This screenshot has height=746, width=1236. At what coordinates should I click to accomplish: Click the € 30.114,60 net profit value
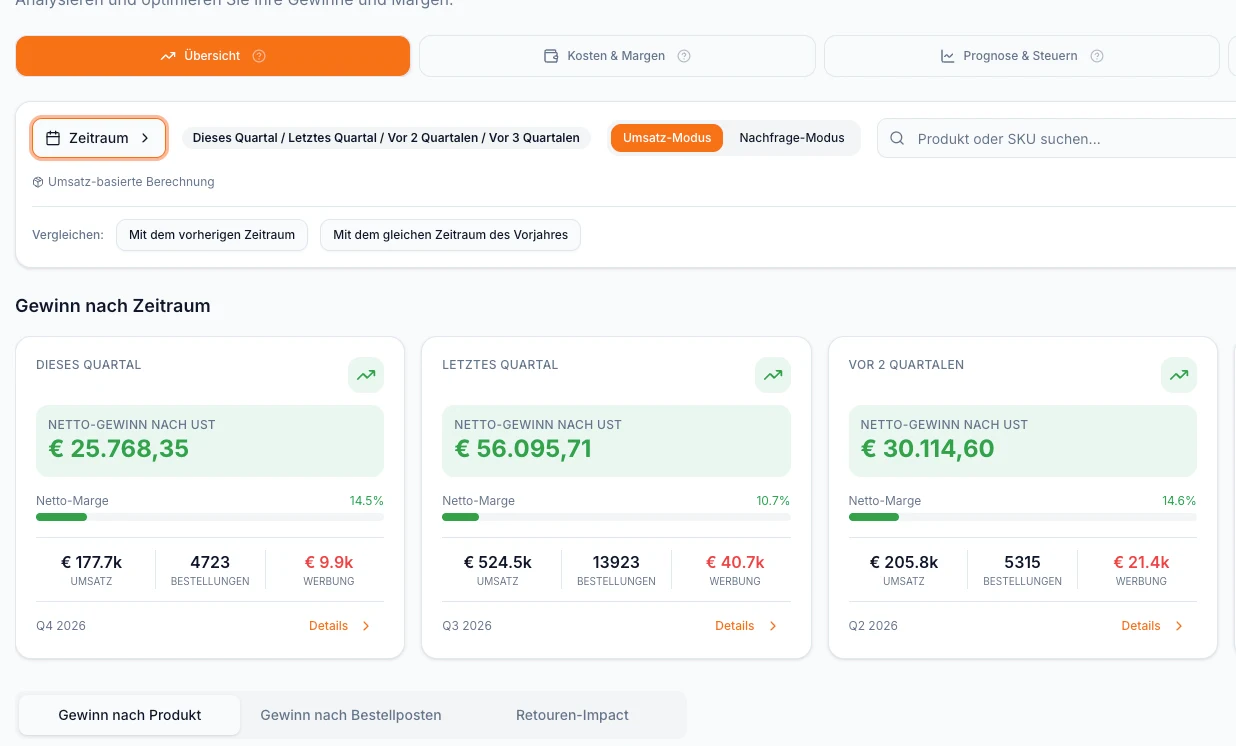(928, 448)
